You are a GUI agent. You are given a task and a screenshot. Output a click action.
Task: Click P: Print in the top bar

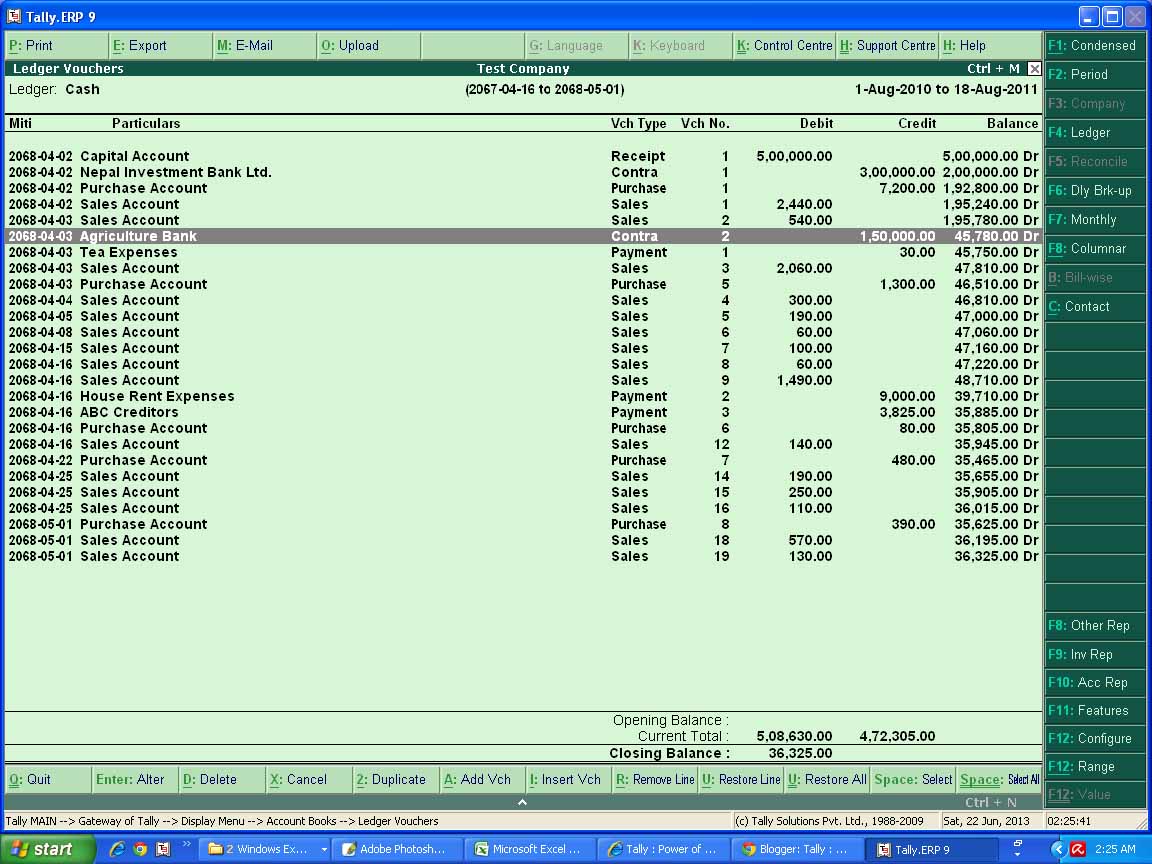pyautogui.click(x=57, y=46)
